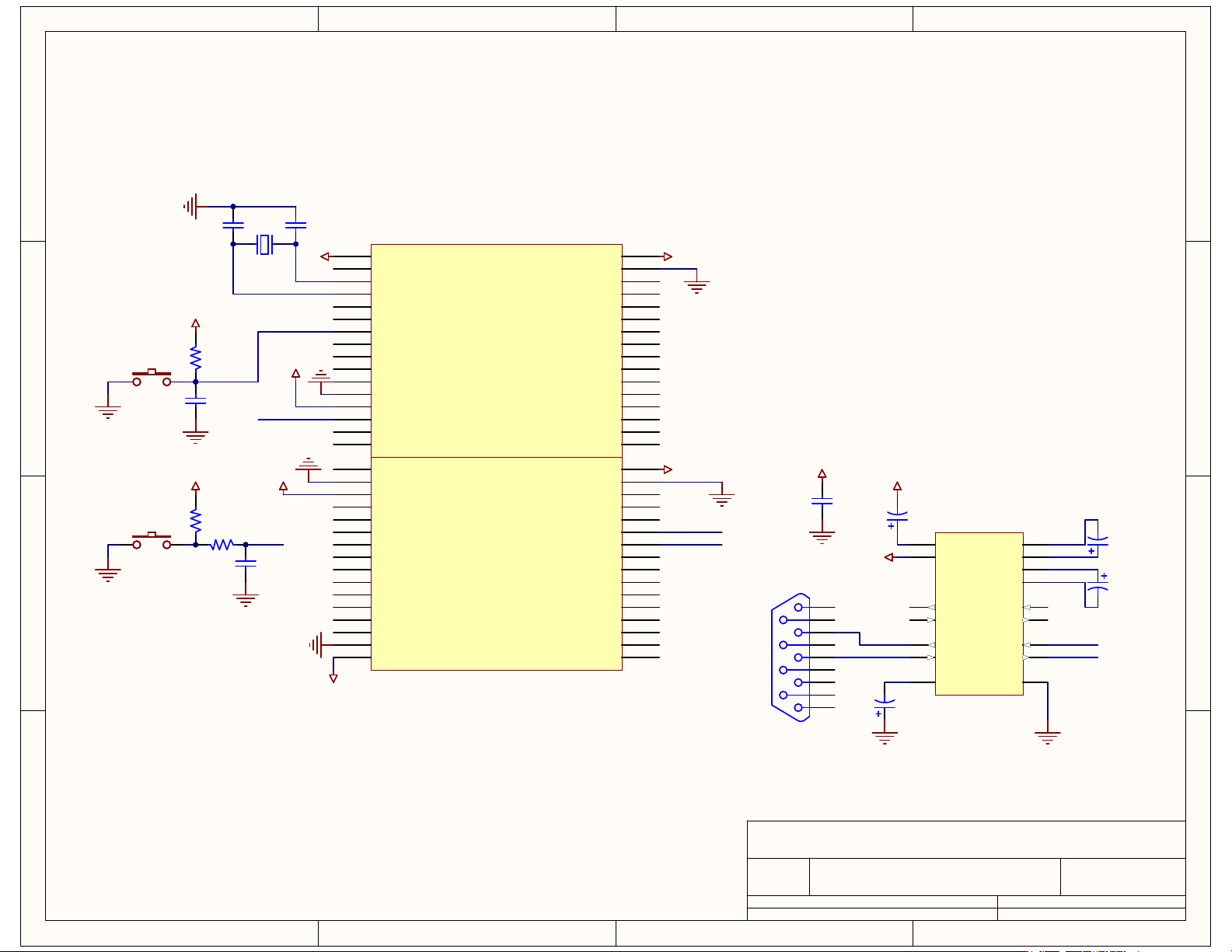This screenshot has width=1232, height=952.
Task: Select the right capacitor beside the crystal
Action: [295, 225]
